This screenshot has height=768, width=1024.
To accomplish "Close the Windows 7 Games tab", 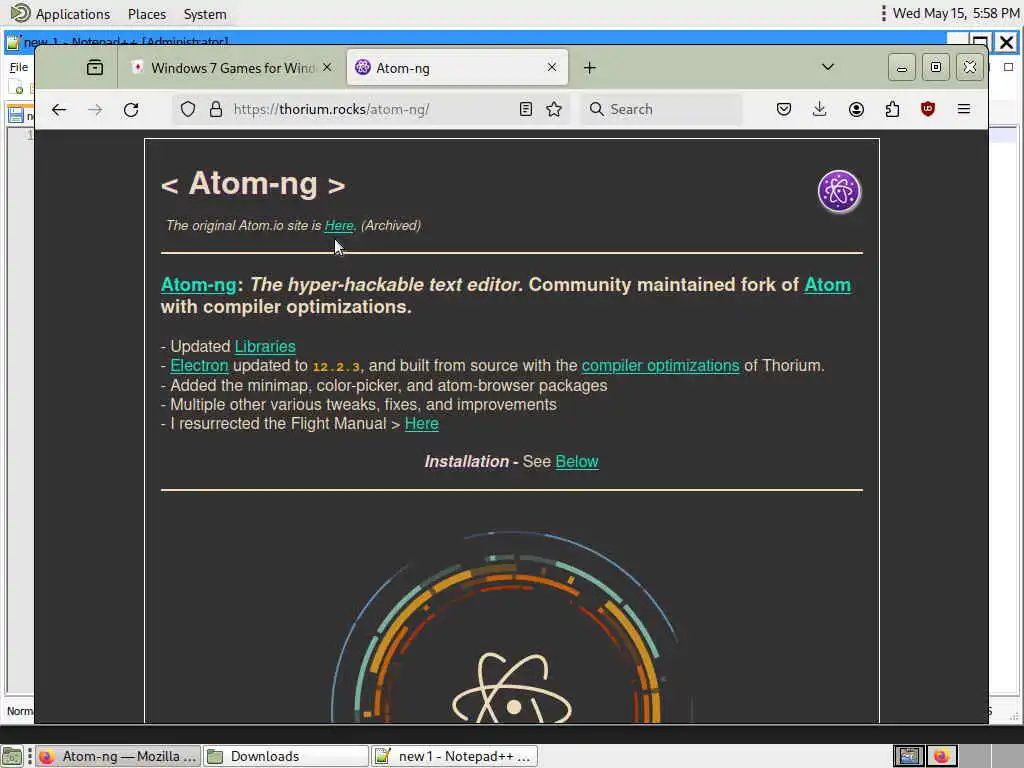I will [x=327, y=67].
